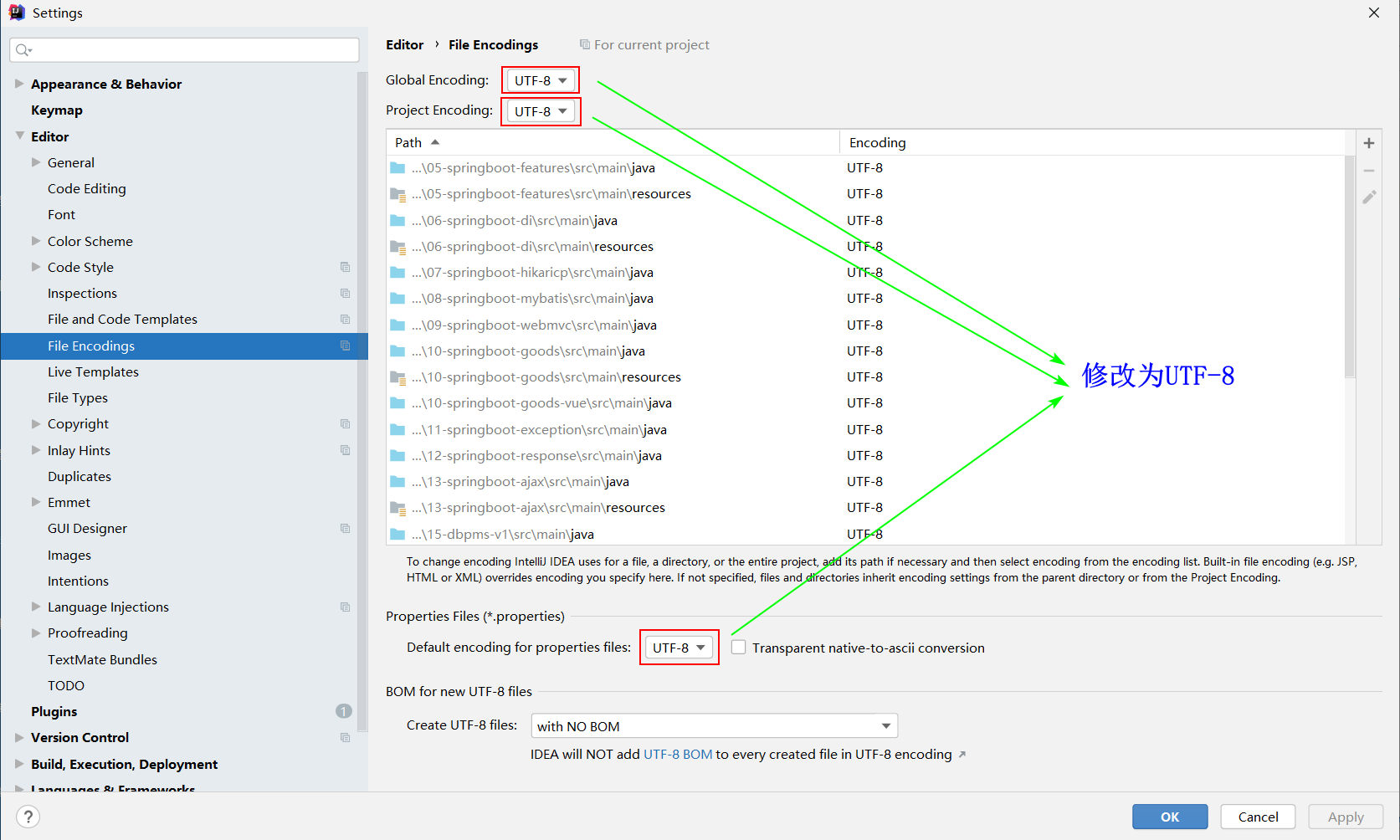This screenshot has height=840, width=1400.
Task: Sort by Path column header
Action: tap(613, 142)
